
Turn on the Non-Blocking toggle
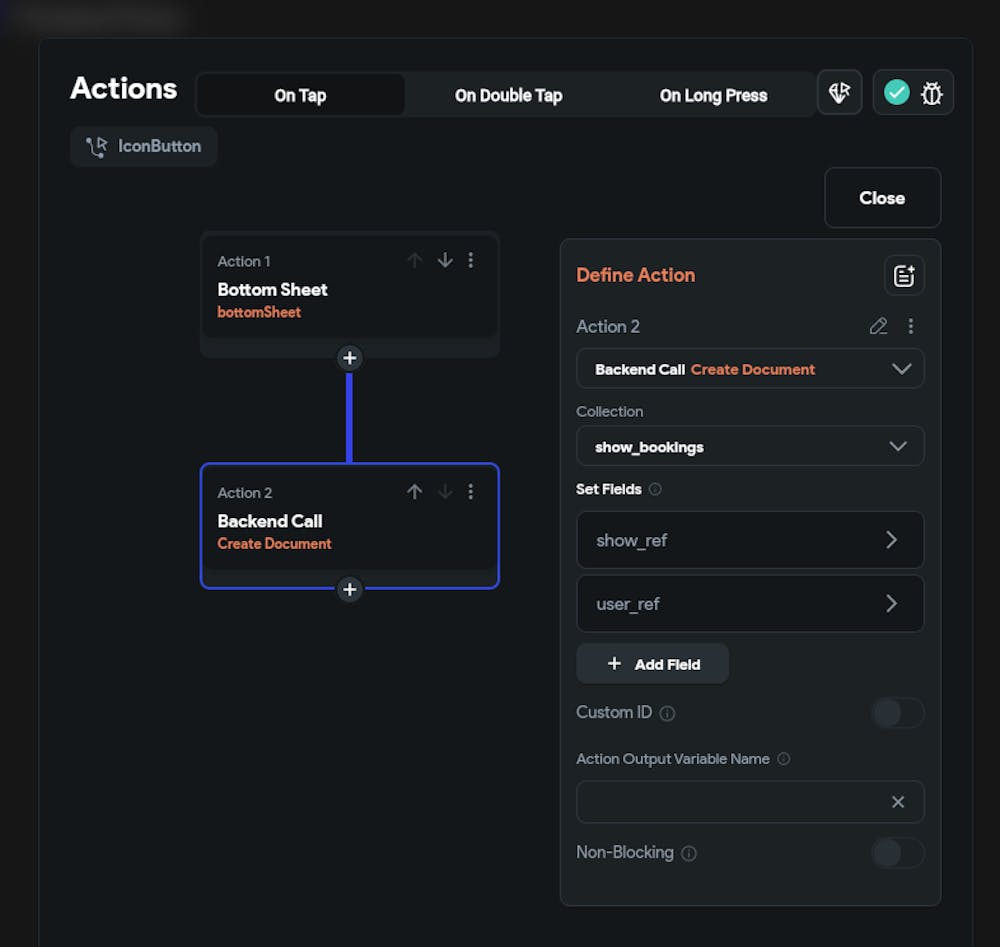(897, 853)
